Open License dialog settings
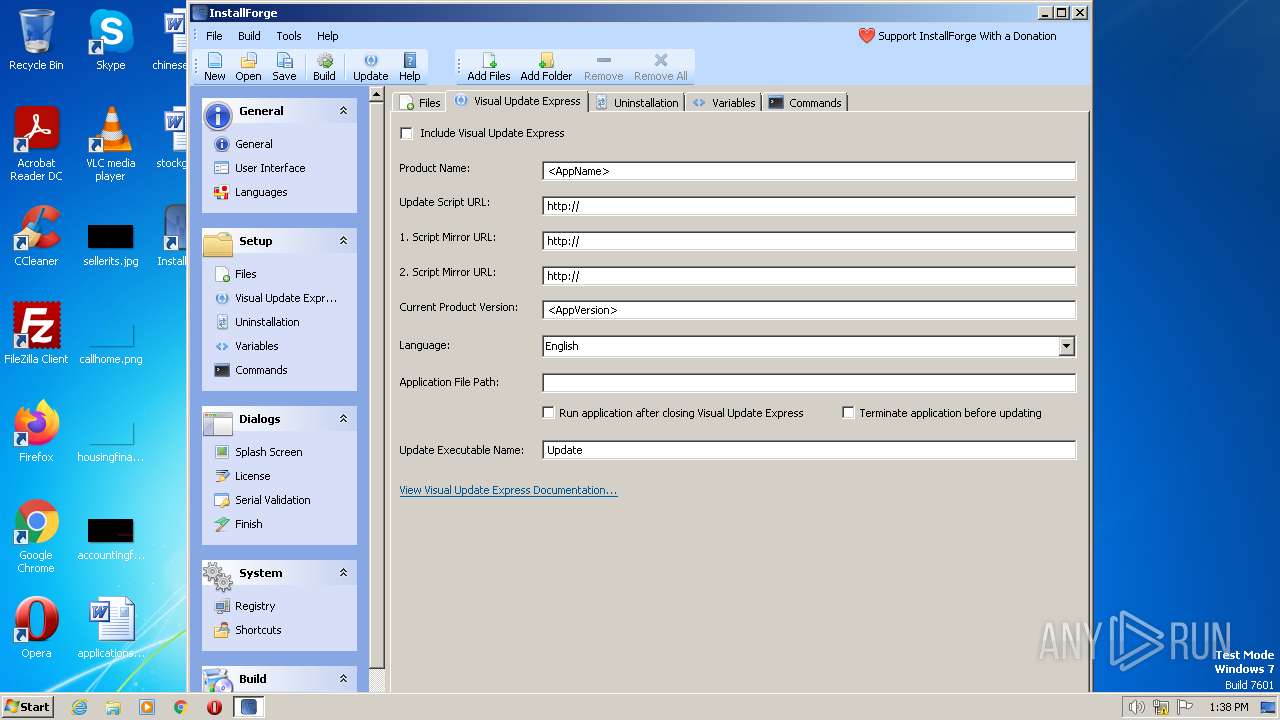Viewport: 1280px width, 720px height. tap(243, 476)
